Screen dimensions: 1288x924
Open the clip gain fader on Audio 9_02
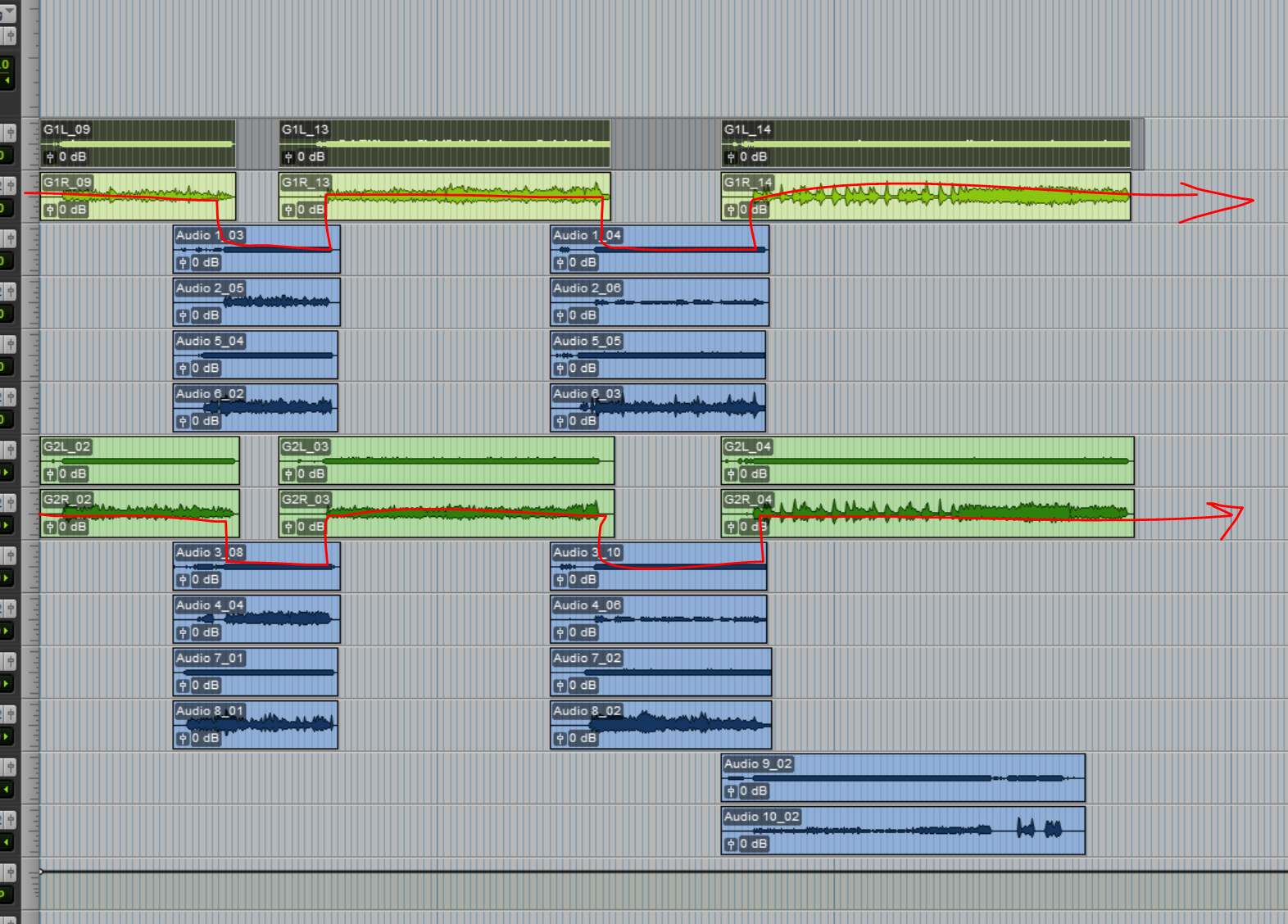(731, 791)
